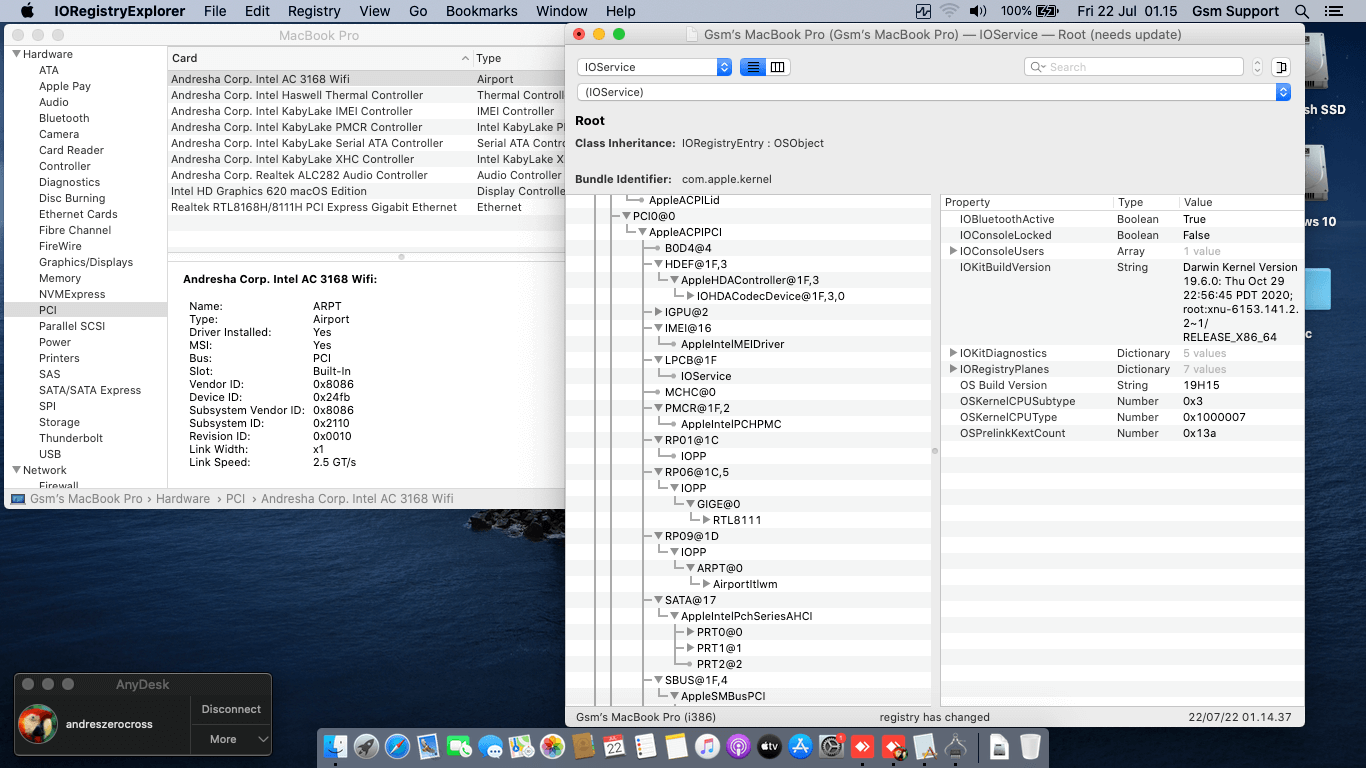
Task: Open the More dropdown in AnyDesk
Action: 231,739
